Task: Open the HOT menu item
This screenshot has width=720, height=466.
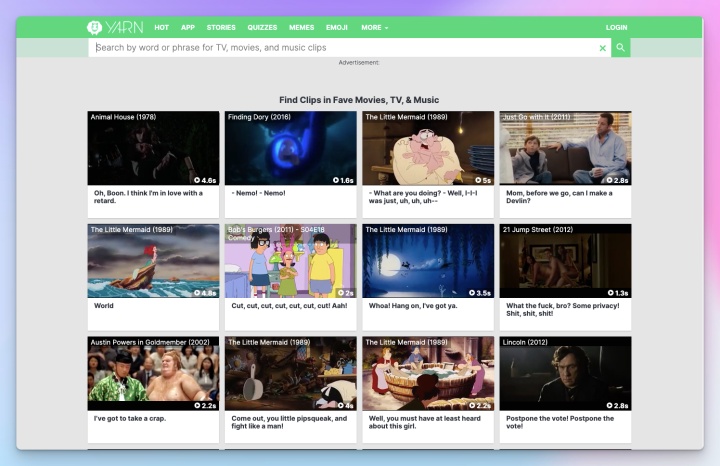Action: coord(161,28)
